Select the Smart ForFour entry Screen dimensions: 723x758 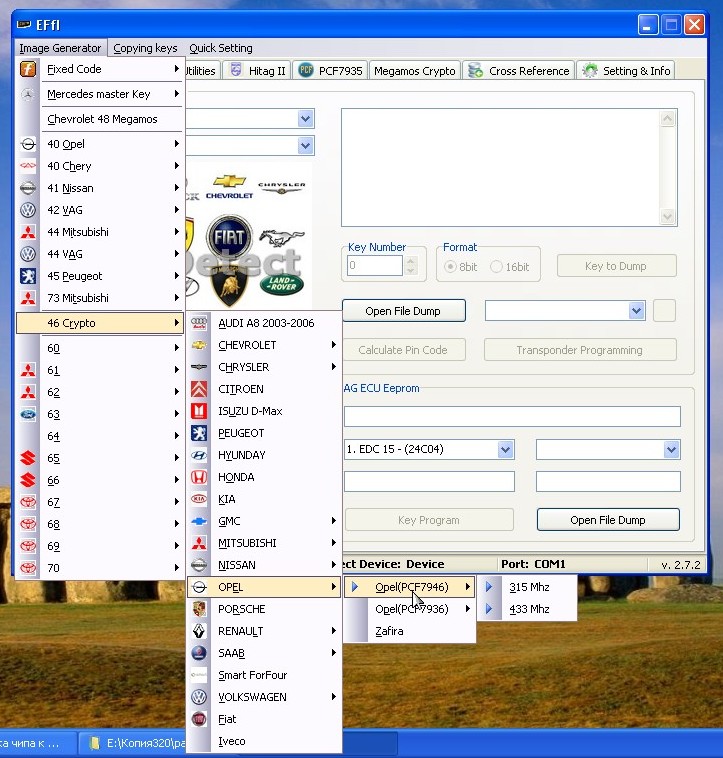click(x=264, y=675)
